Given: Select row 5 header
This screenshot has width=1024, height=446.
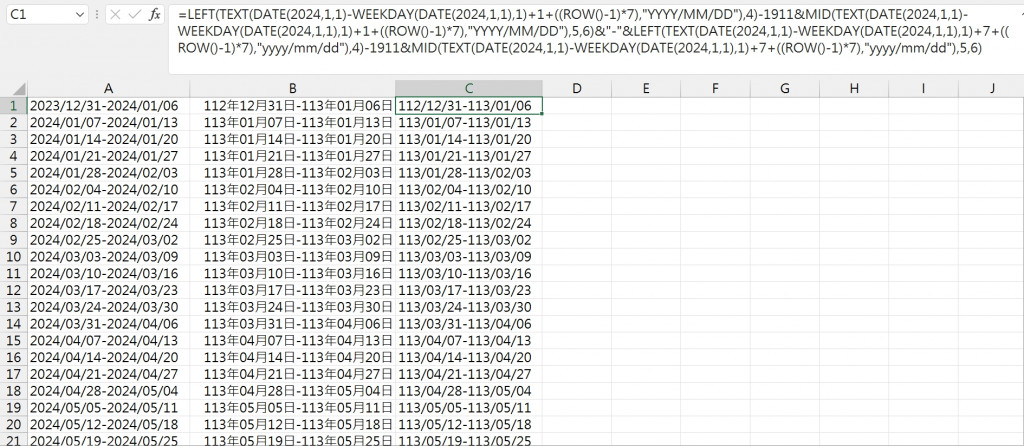Looking at the screenshot, I should (14, 172).
